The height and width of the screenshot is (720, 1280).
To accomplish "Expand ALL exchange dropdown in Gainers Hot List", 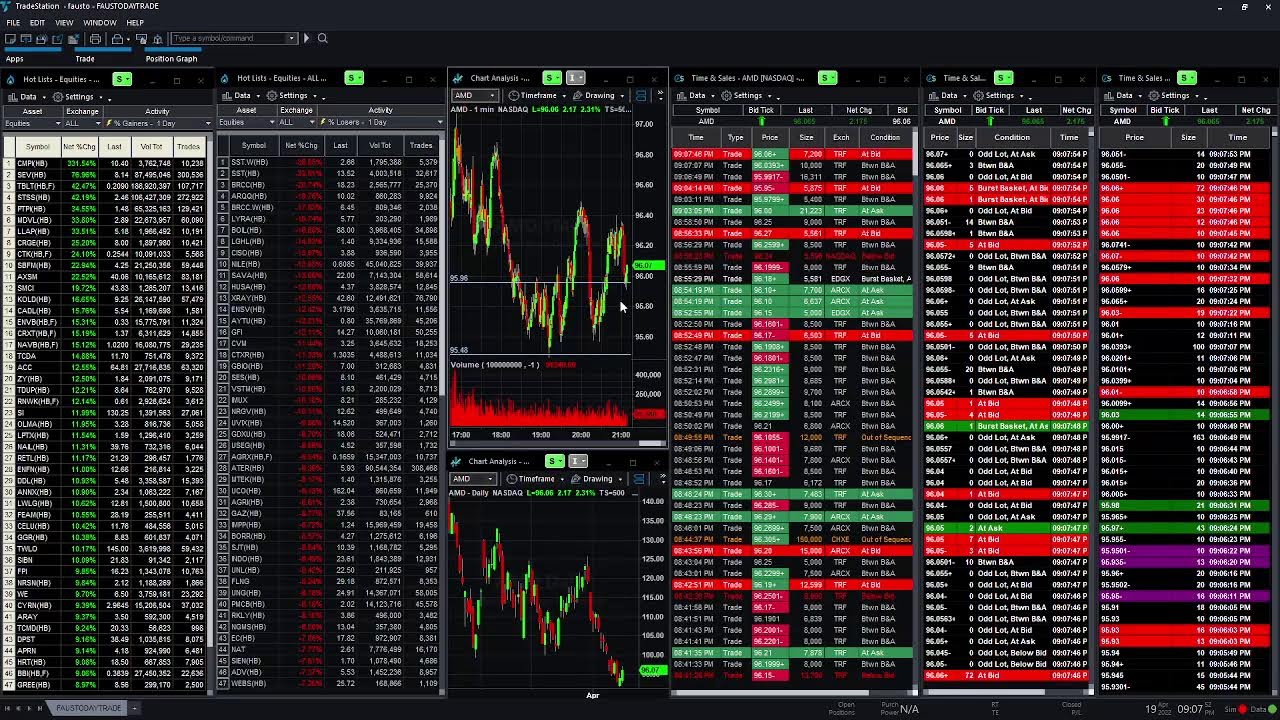I will tap(98, 123).
